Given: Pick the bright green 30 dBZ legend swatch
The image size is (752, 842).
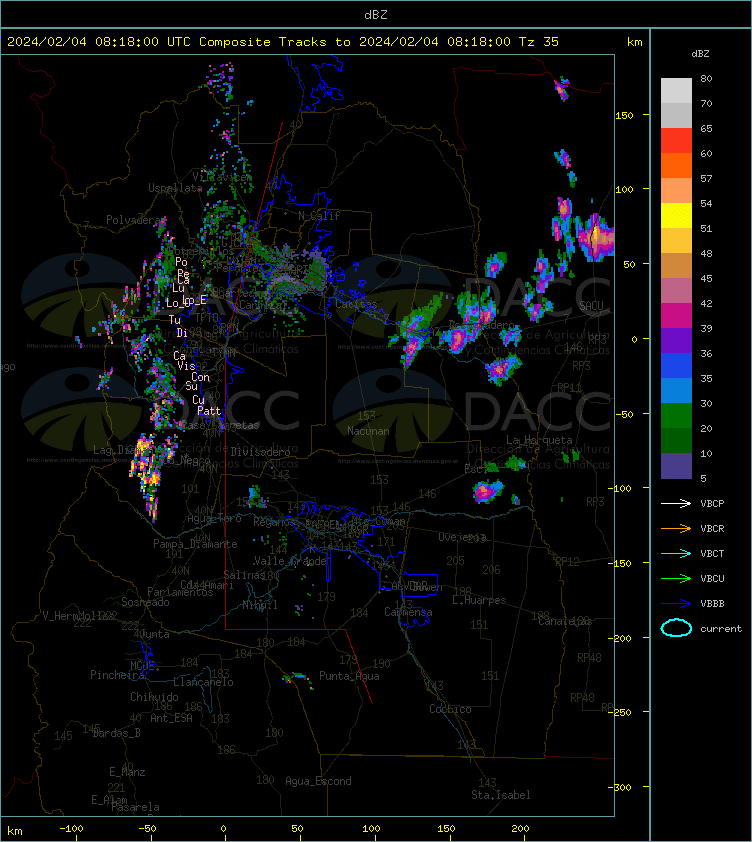Looking at the screenshot, I should (x=676, y=415).
